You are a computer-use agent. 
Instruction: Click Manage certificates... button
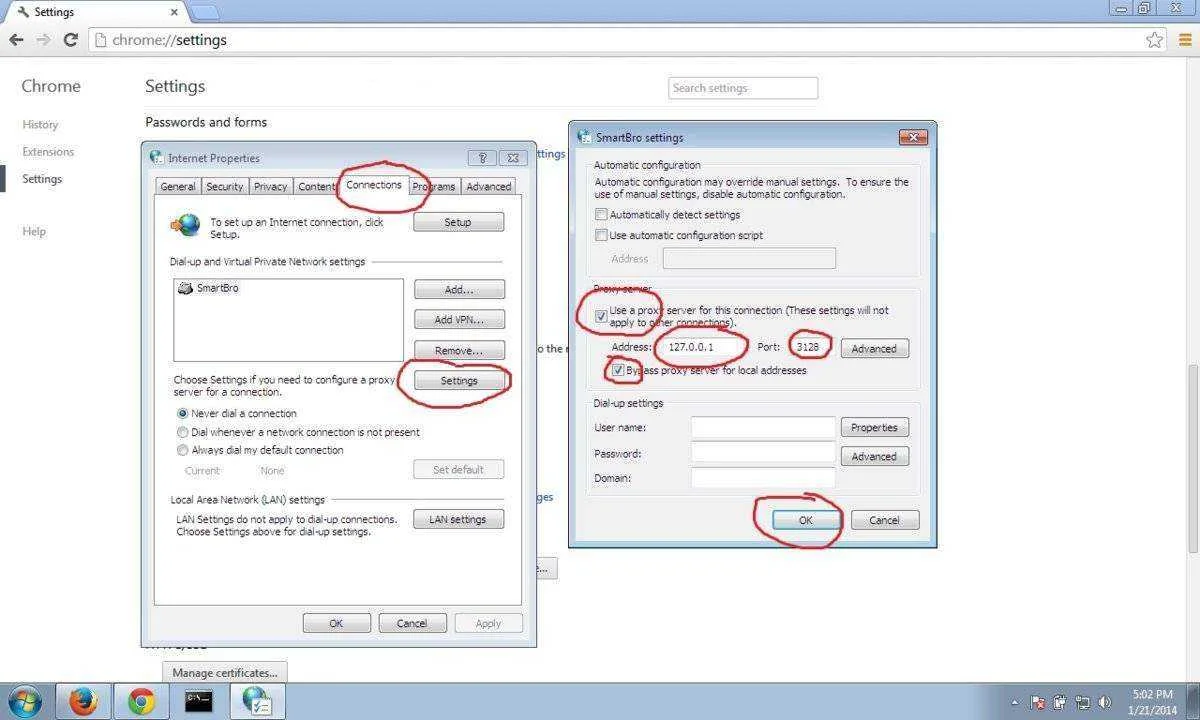click(x=226, y=673)
